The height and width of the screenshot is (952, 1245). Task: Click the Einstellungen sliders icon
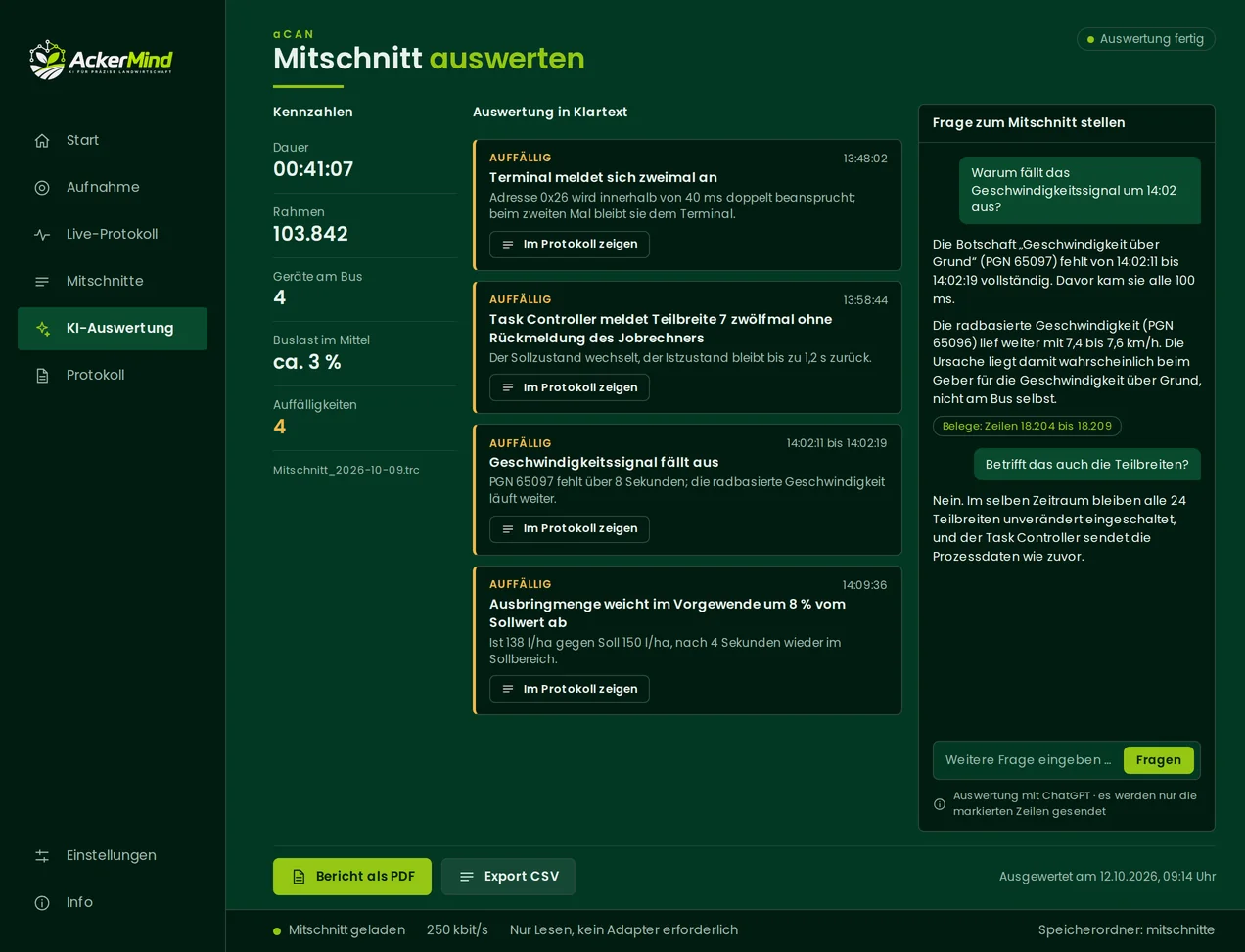pyautogui.click(x=42, y=855)
